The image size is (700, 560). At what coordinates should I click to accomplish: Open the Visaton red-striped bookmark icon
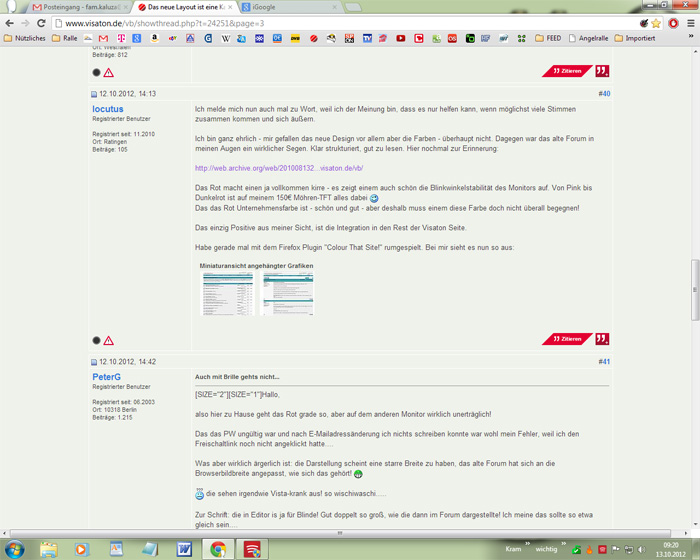(x=314, y=38)
